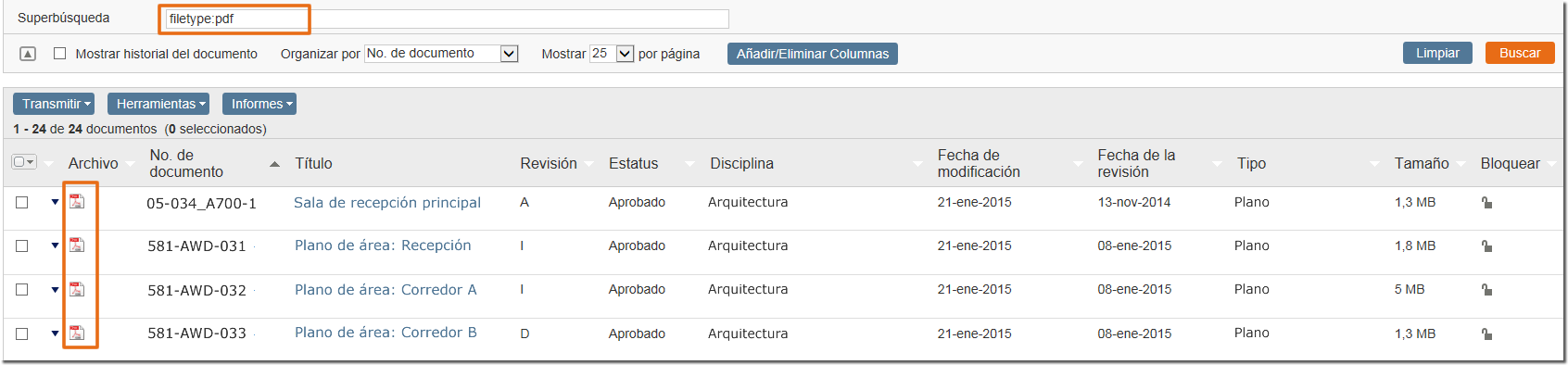Tick the checkbox for 581-AWD-033
Image resolution: width=1568 pixels, height=365 pixels.
22,334
